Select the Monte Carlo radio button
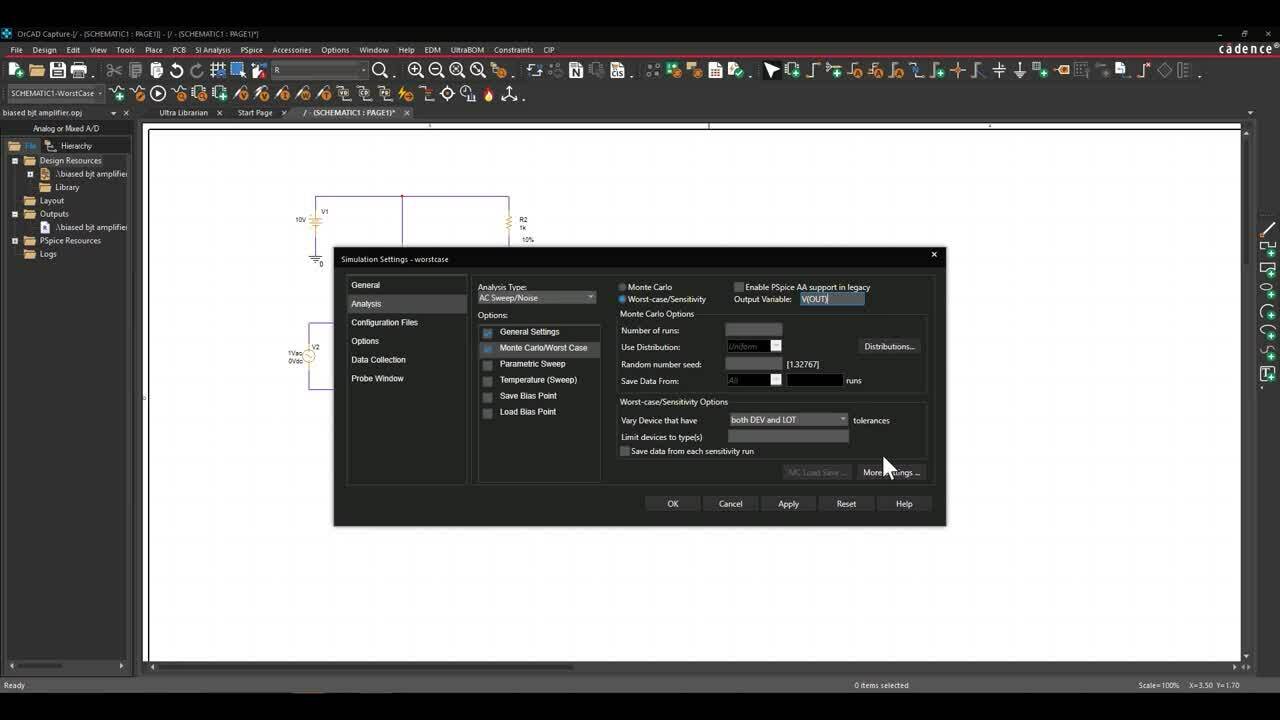Viewport: 1280px width, 720px height. point(622,287)
